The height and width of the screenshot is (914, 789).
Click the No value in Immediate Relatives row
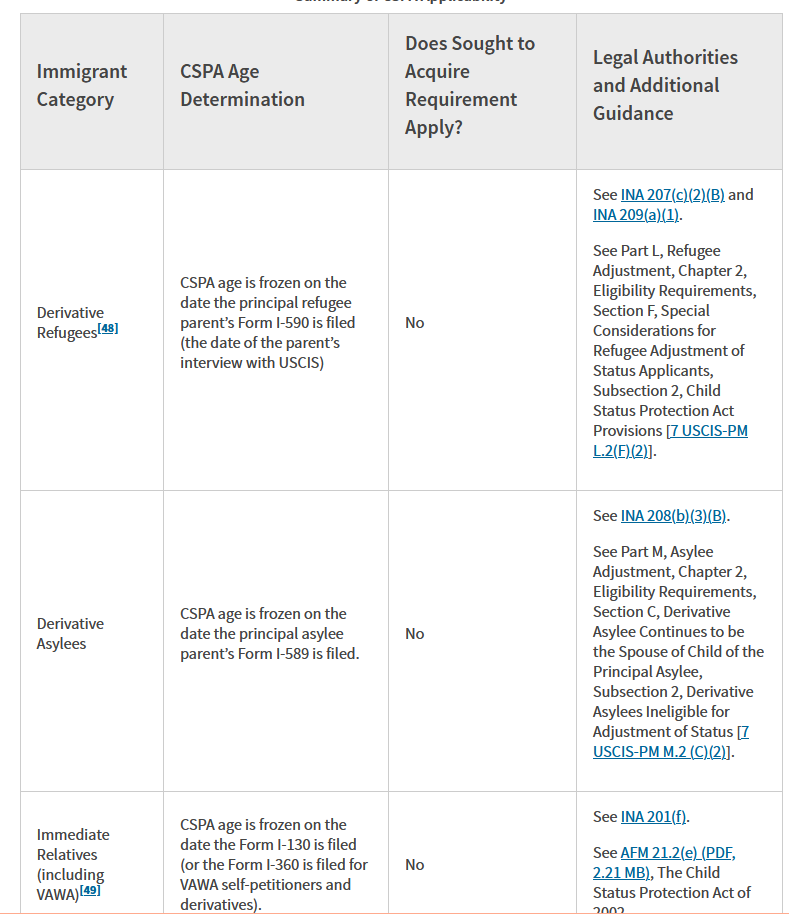coord(414,864)
